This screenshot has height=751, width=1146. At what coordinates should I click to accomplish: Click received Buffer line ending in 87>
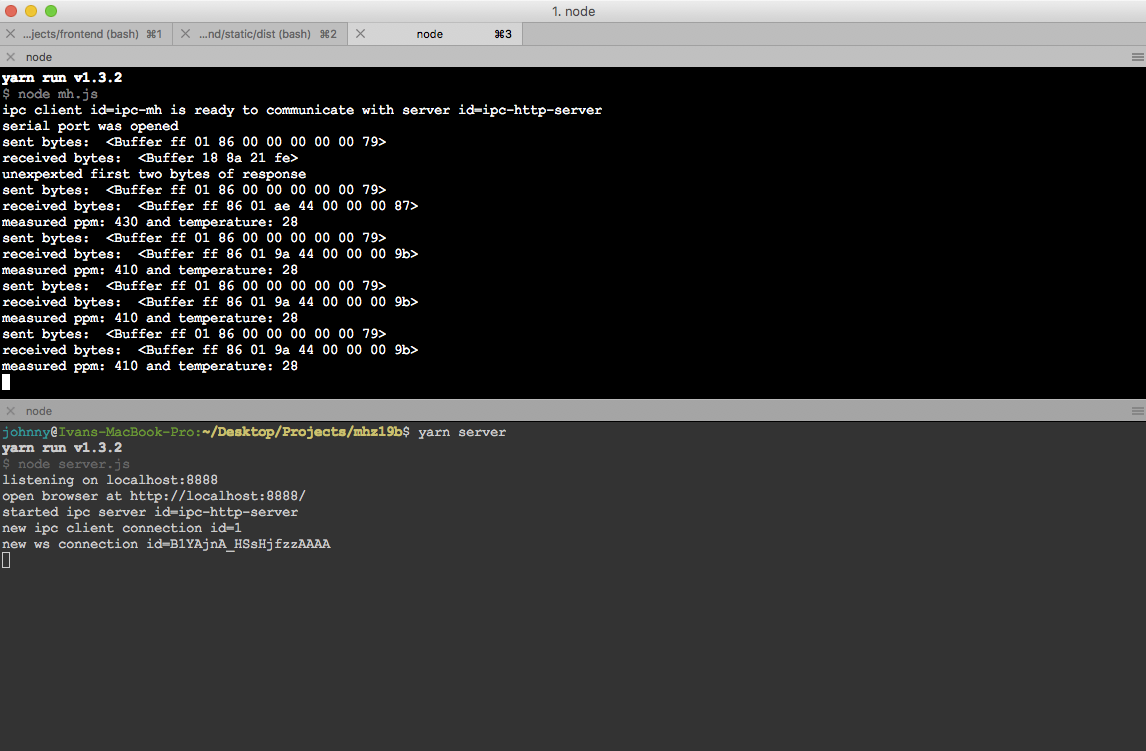coord(210,206)
